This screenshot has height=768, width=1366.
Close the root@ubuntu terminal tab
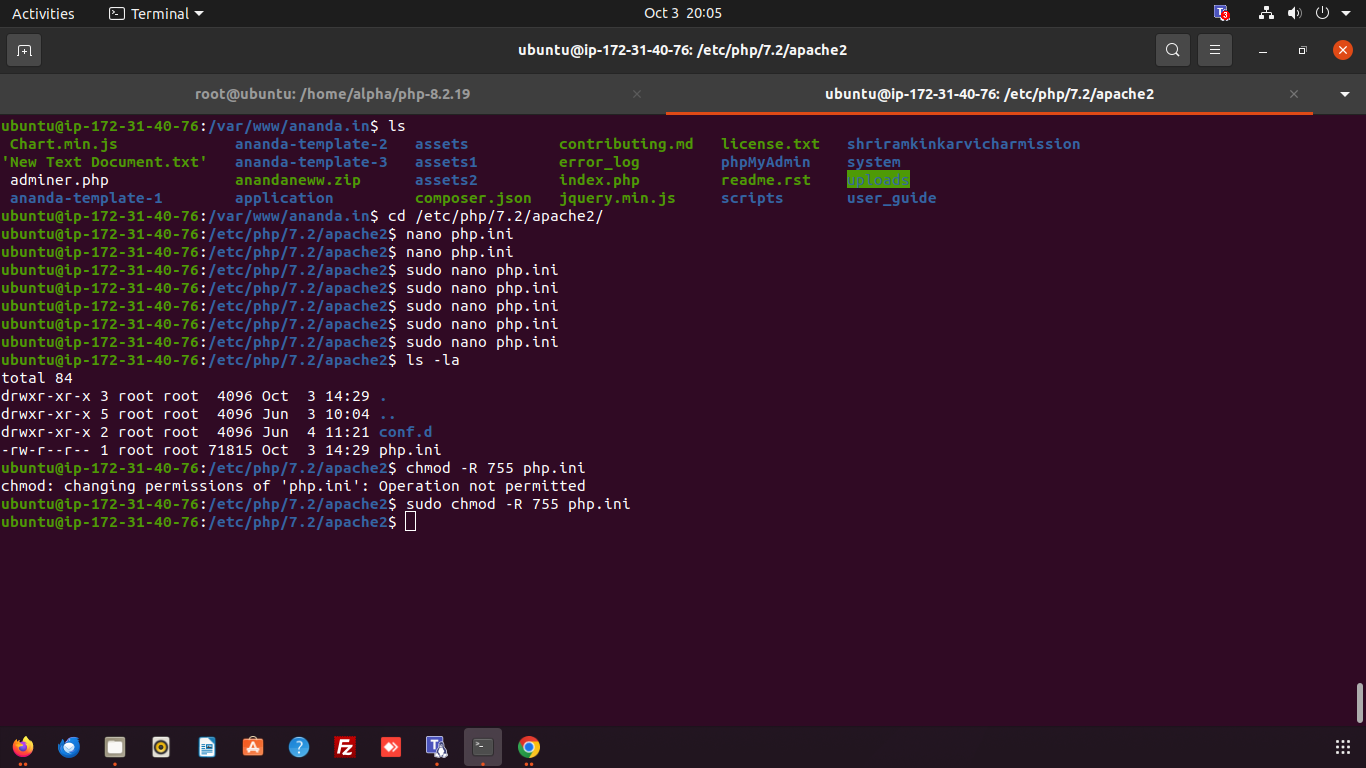pos(637,94)
